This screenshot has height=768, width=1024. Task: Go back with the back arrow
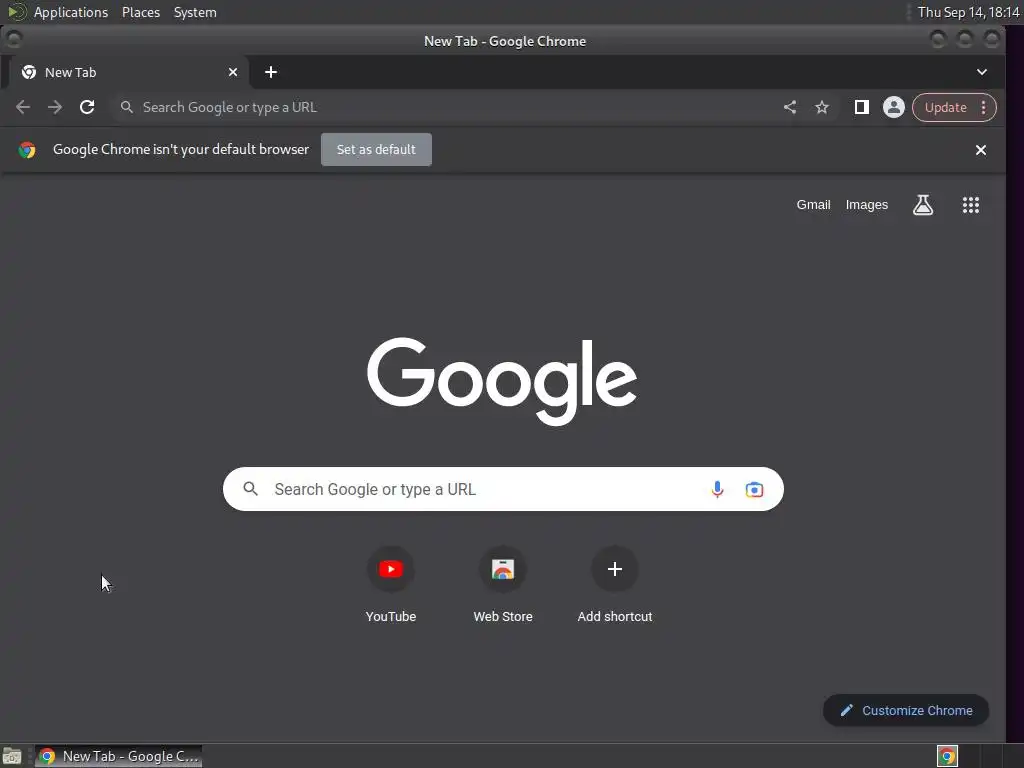pos(23,107)
